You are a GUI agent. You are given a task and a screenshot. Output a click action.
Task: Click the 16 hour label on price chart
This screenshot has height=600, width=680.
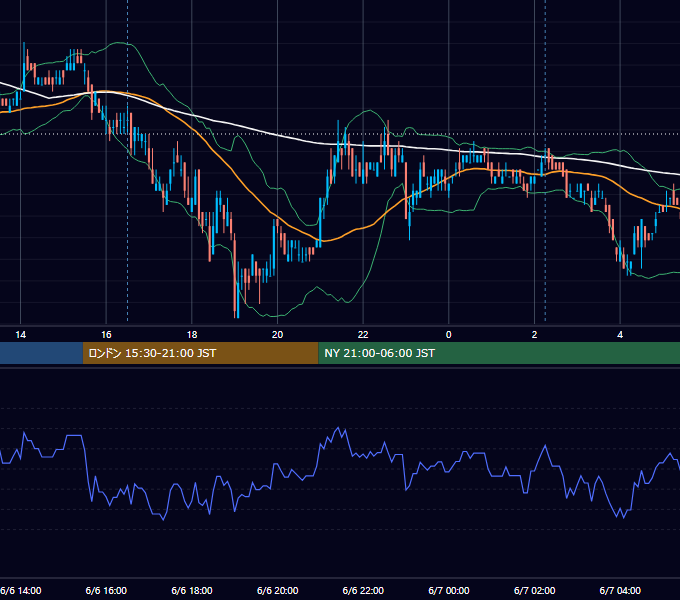point(106,335)
